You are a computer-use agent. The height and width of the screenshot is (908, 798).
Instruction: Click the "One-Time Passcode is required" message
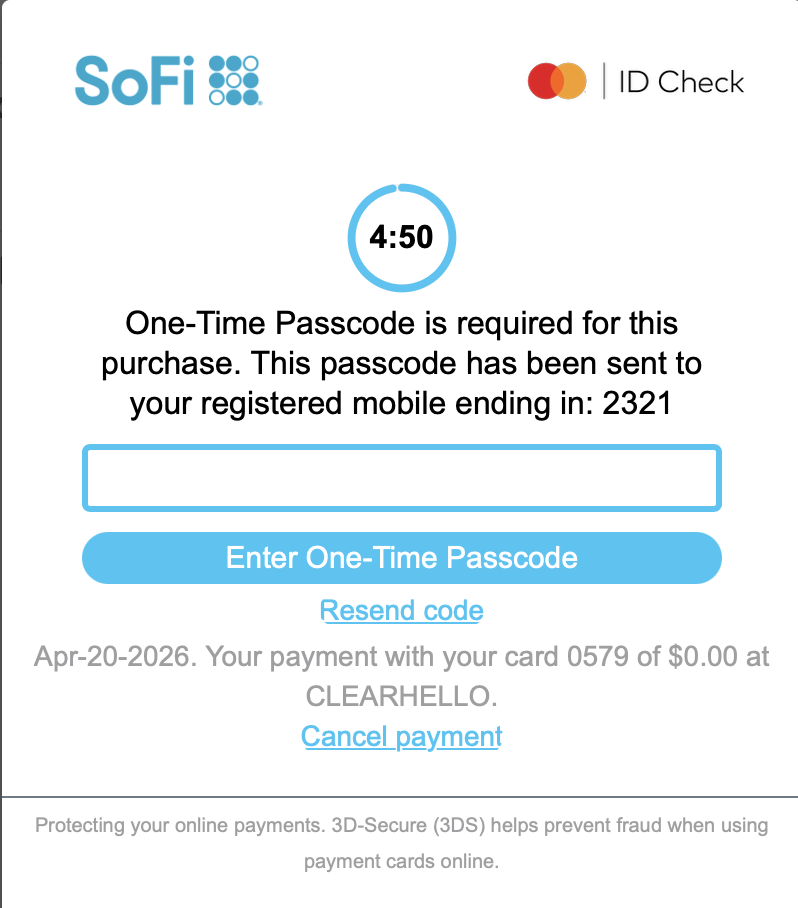coord(401,324)
